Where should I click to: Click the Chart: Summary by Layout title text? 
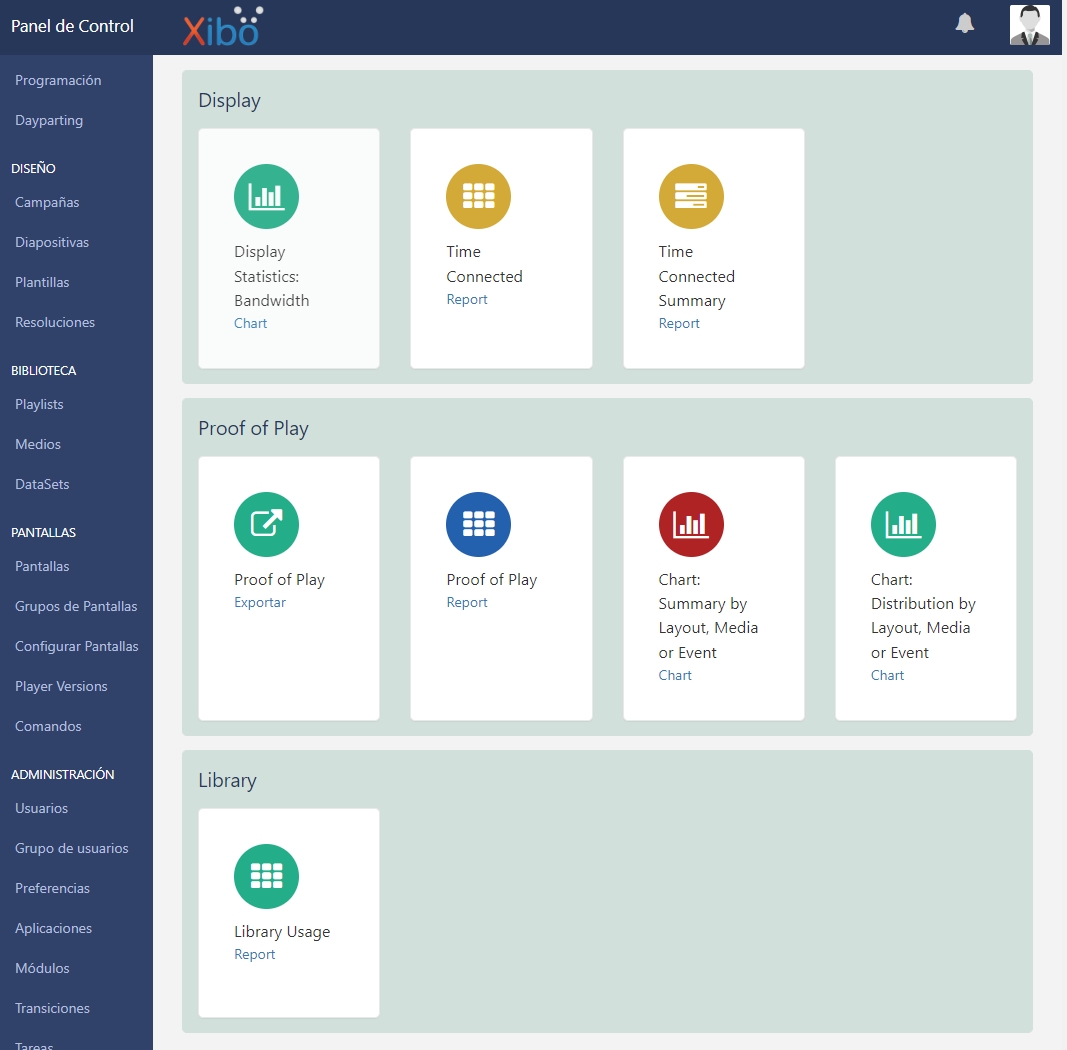(708, 616)
